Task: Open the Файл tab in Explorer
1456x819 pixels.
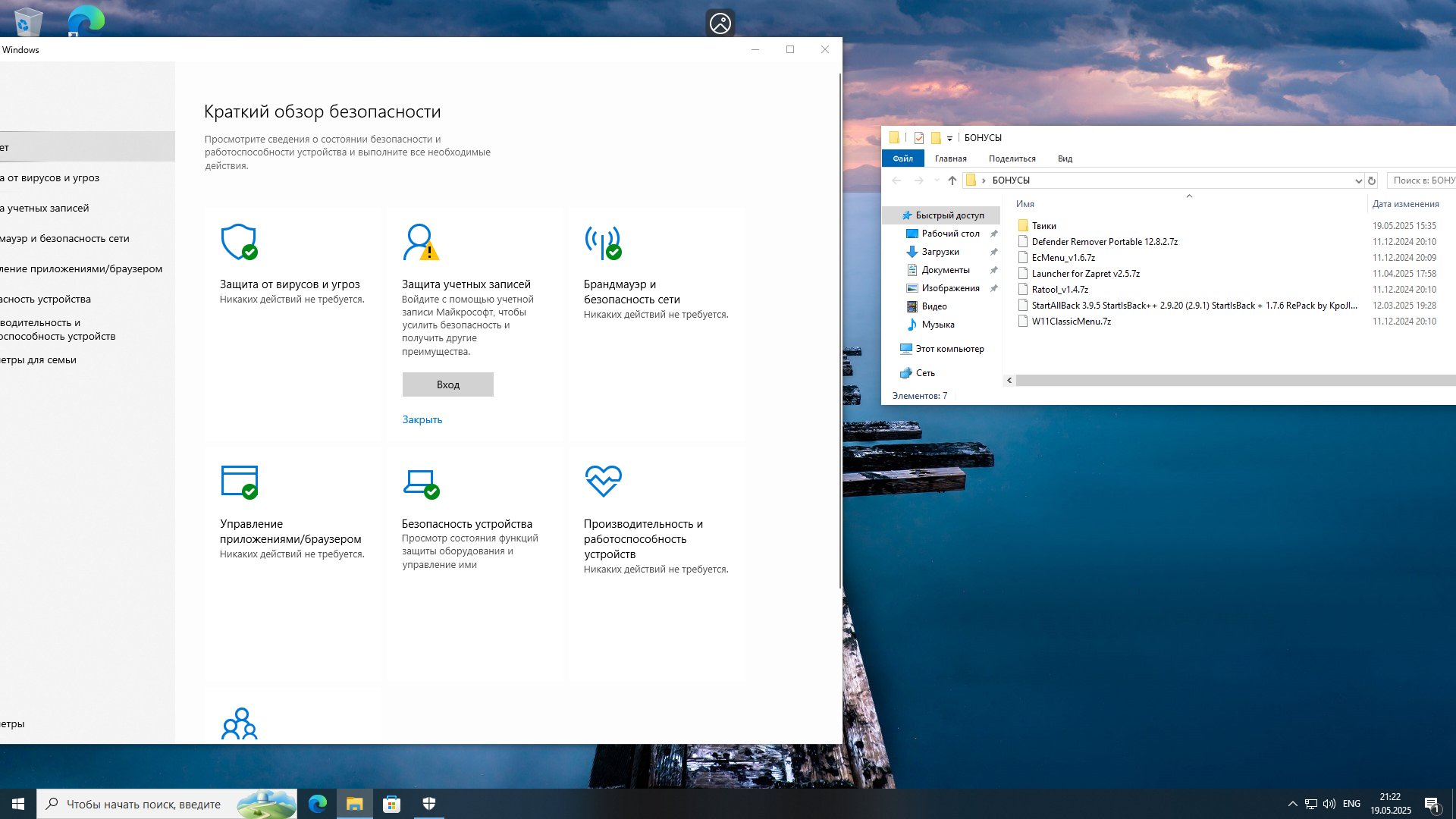Action: pyautogui.click(x=902, y=158)
